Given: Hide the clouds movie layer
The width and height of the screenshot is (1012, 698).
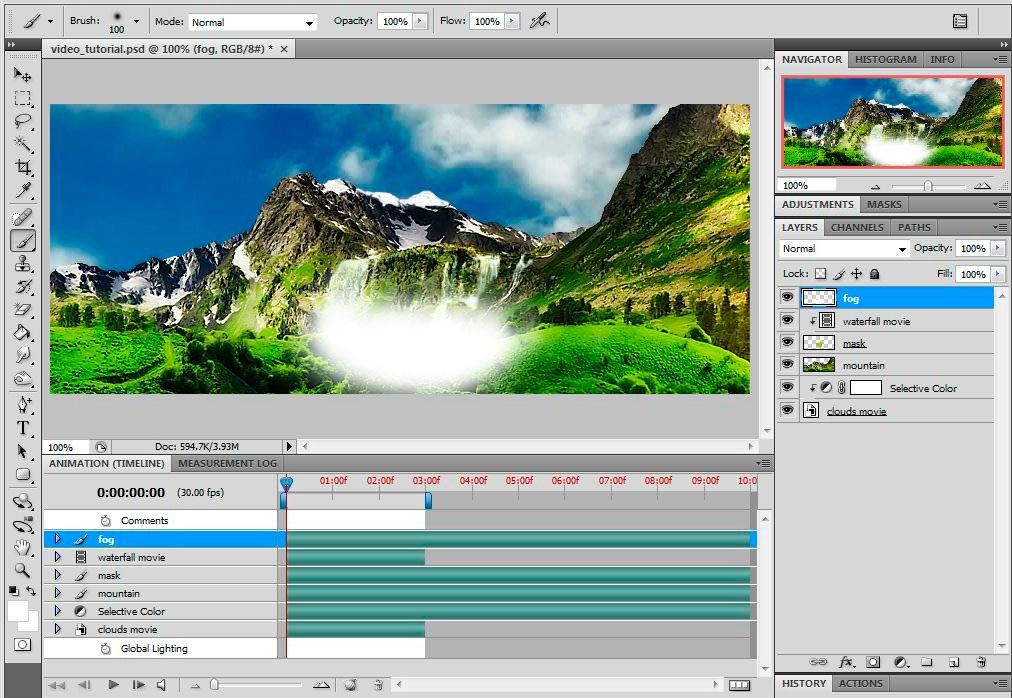Looking at the screenshot, I should tap(787, 409).
